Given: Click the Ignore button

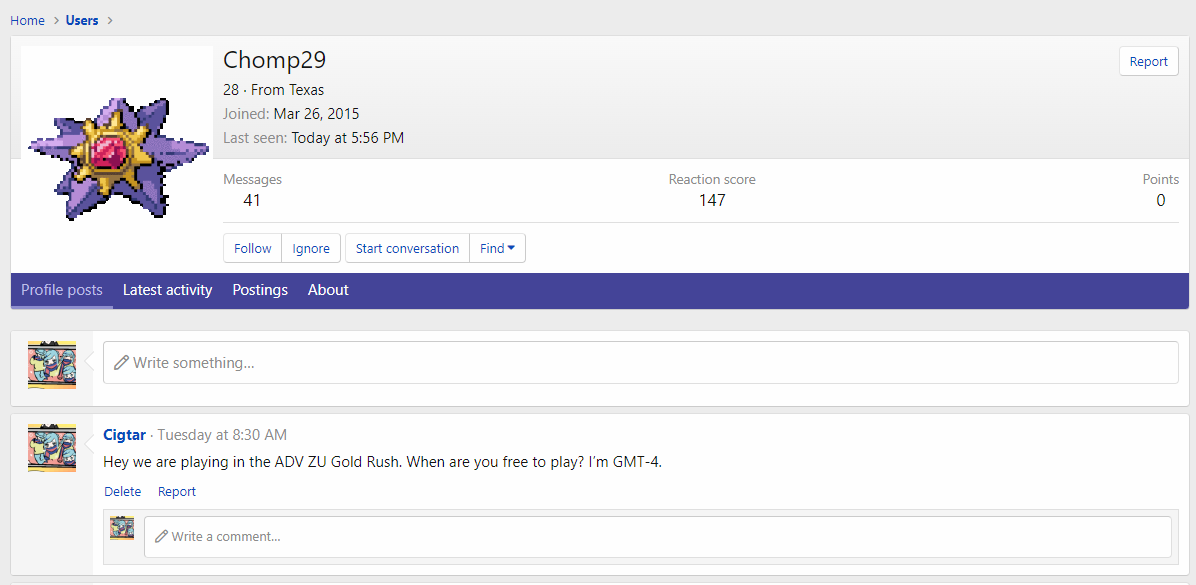Looking at the screenshot, I should (311, 248).
